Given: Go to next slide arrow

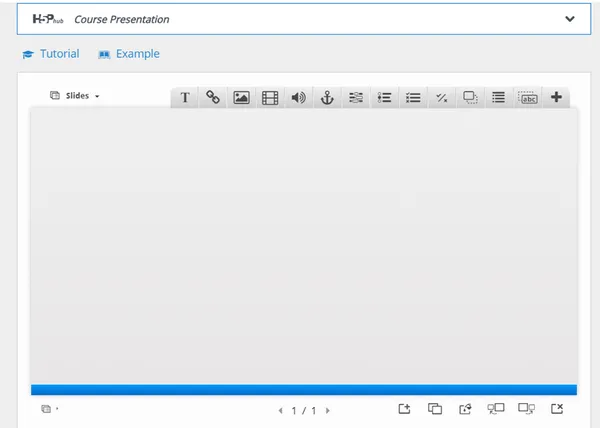Looking at the screenshot, I should click(x=328, y=410).
